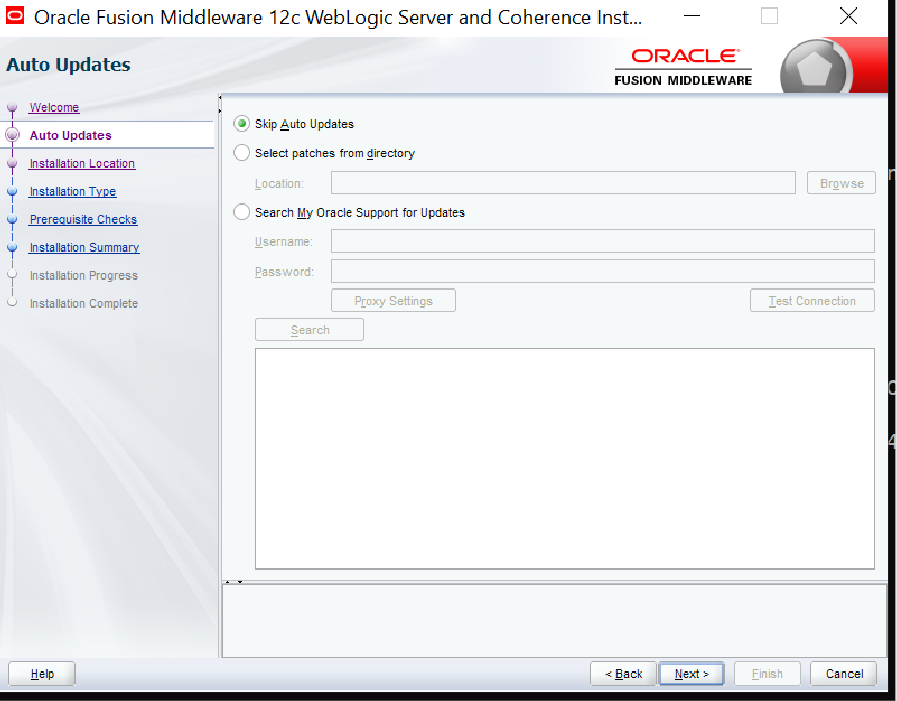Collapse the left navigation pane arrow
The image size is (897, 701).
(x=220, y=103)
